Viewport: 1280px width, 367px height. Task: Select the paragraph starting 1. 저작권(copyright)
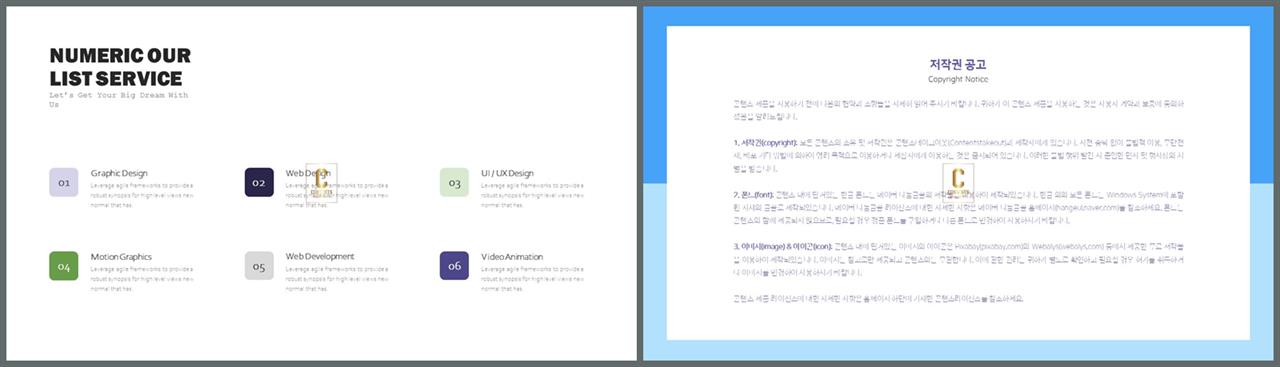pos(958,155)
